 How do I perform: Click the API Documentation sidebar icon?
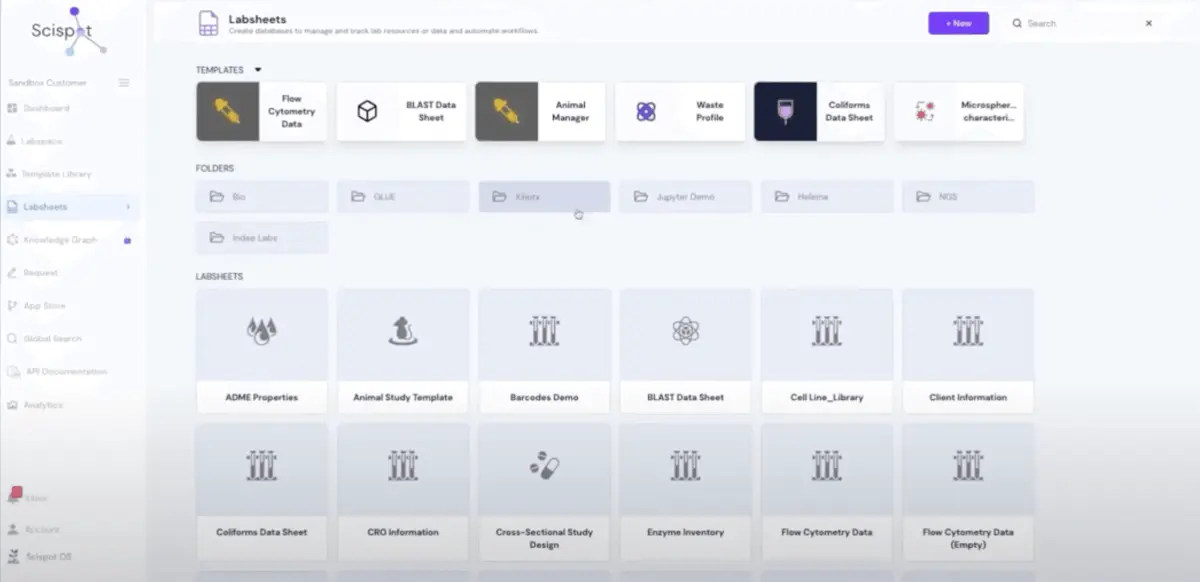click(x=13, y=372)
